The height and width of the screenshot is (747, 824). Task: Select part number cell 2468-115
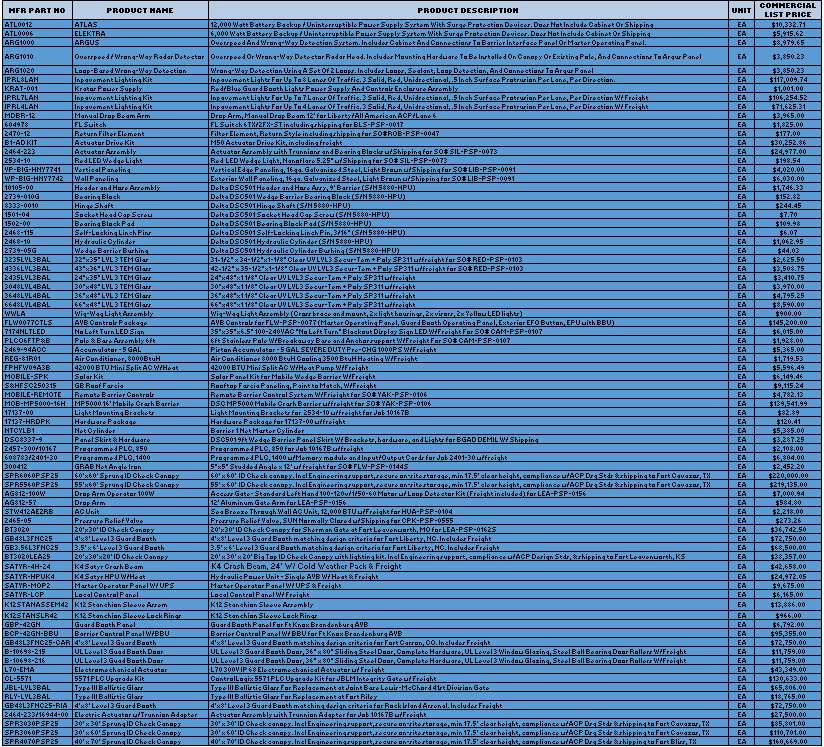37,233
